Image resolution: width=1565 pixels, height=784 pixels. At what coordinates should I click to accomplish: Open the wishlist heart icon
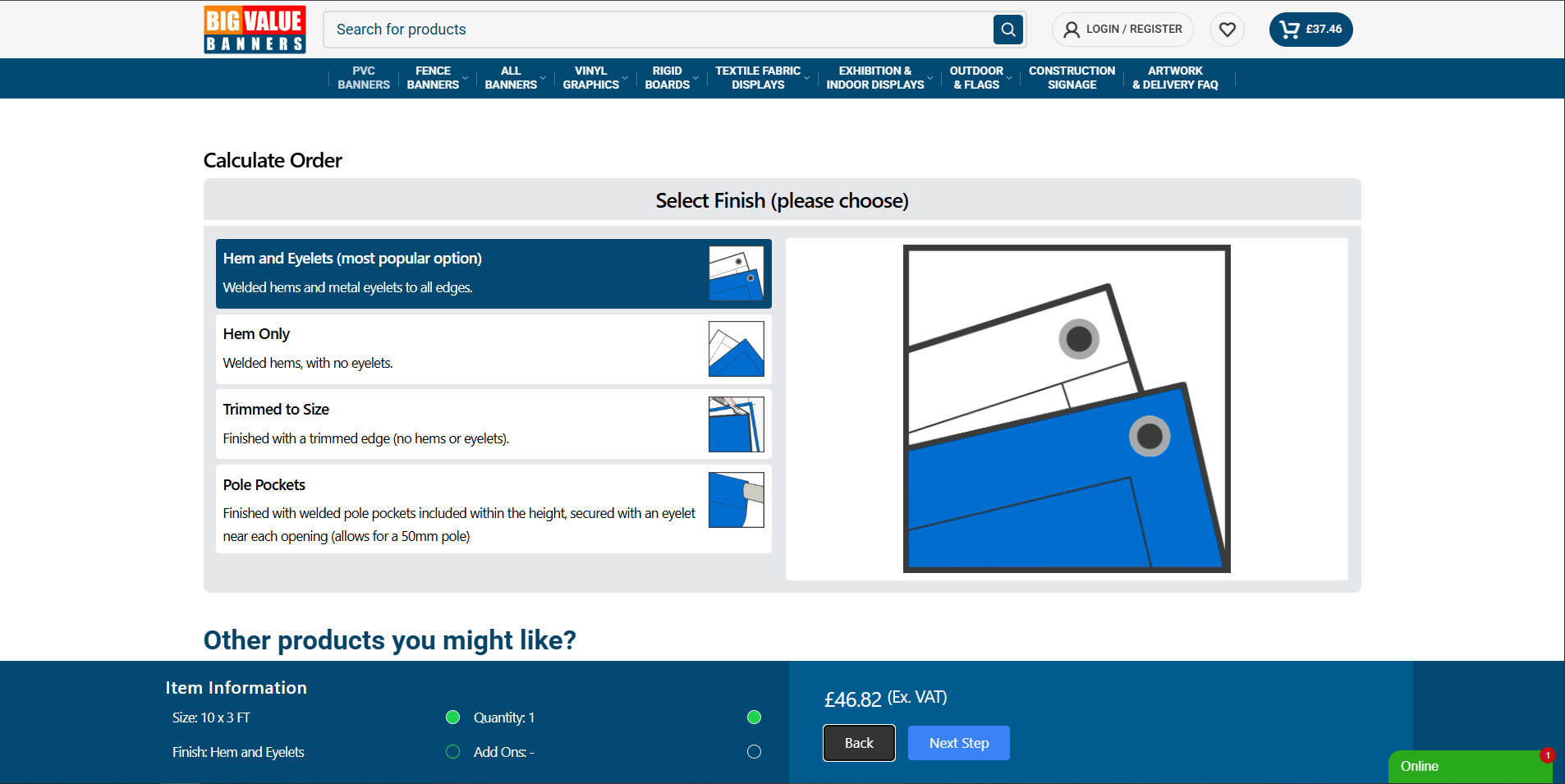coord(1227,30)
